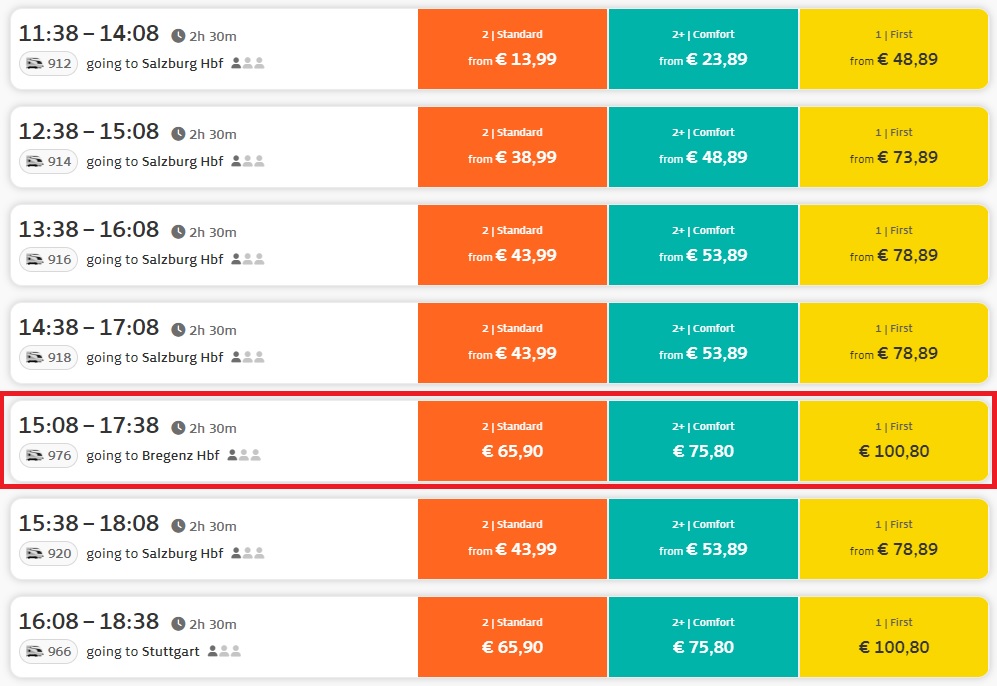997x686 pixels.
Task: Choose the Comfort € 75,80 fare to Bregenz Hbf
Action: [x=703, y=441]
